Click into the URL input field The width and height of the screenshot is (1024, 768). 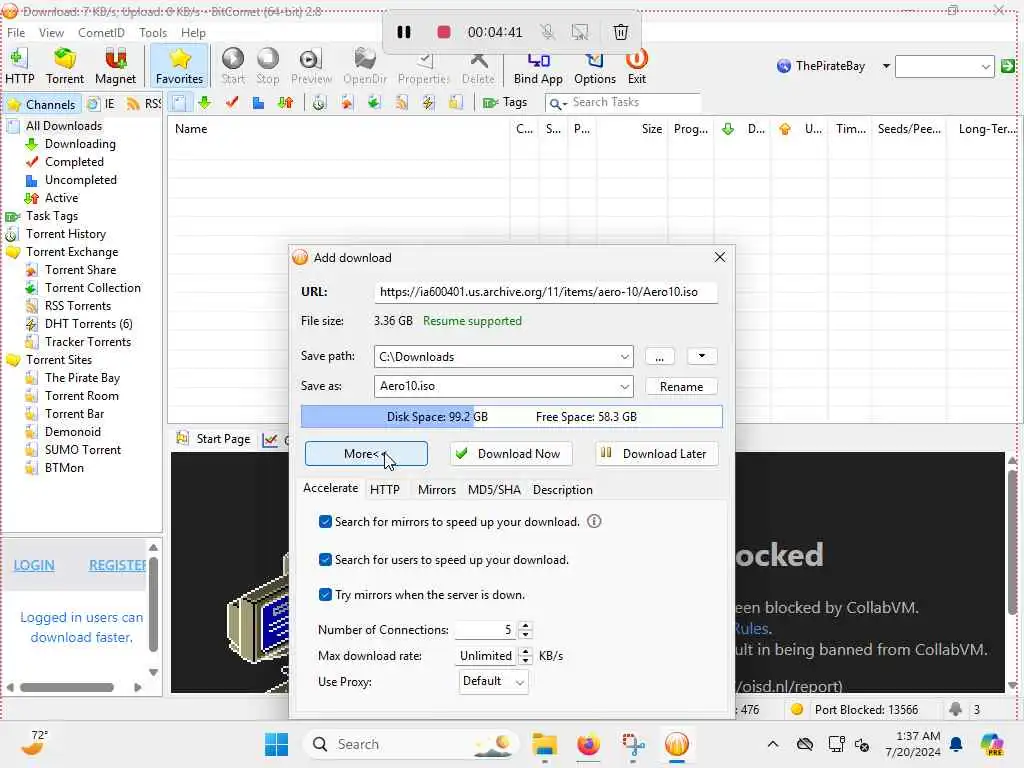tap(545, 292)
